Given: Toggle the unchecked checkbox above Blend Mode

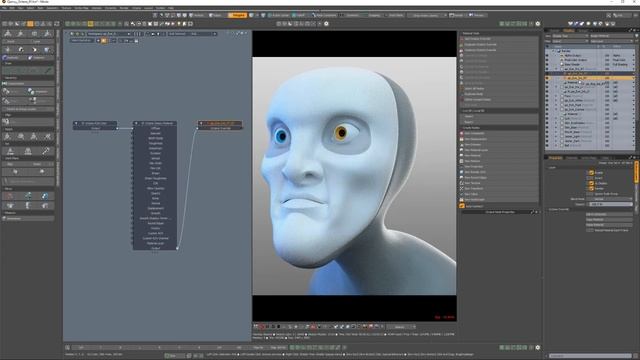Looking at the screenshot, I should pyautogui.click(x=591, y=194).
